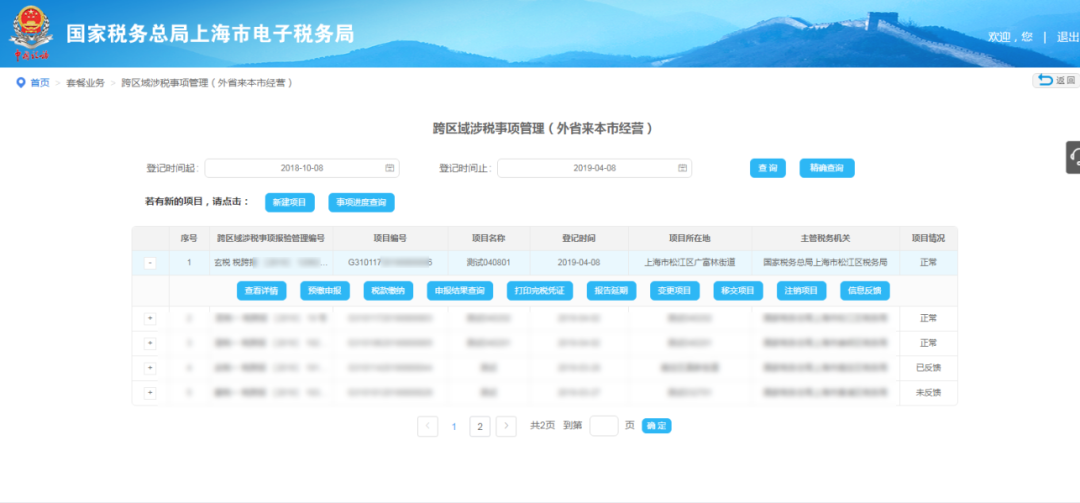Open 套餐业务 in the breadcrumb
Screen dimensions: 1080x503
coord(85,83)
